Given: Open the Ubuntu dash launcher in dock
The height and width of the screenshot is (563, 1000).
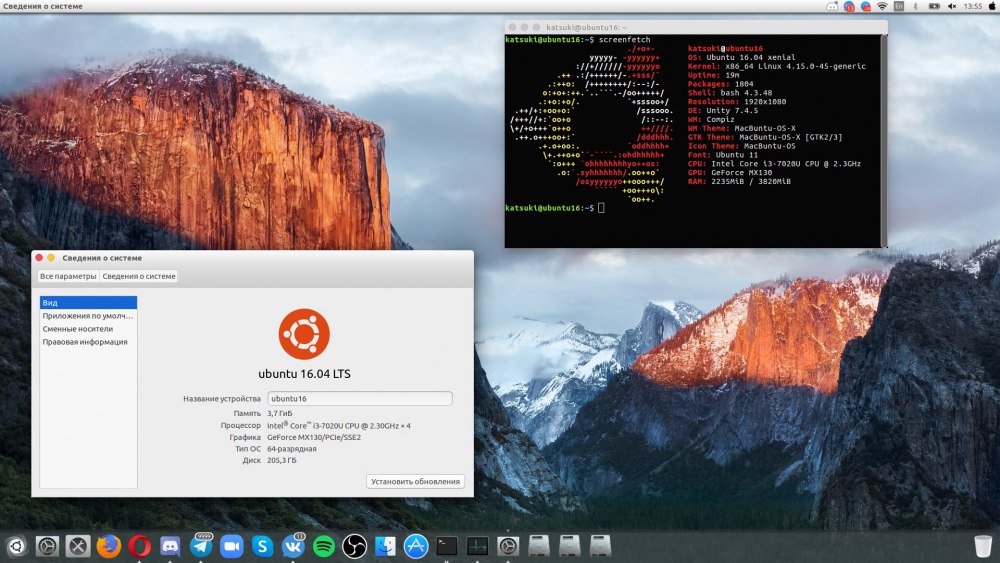Looking at the screenshot, I should pos(16,546).
